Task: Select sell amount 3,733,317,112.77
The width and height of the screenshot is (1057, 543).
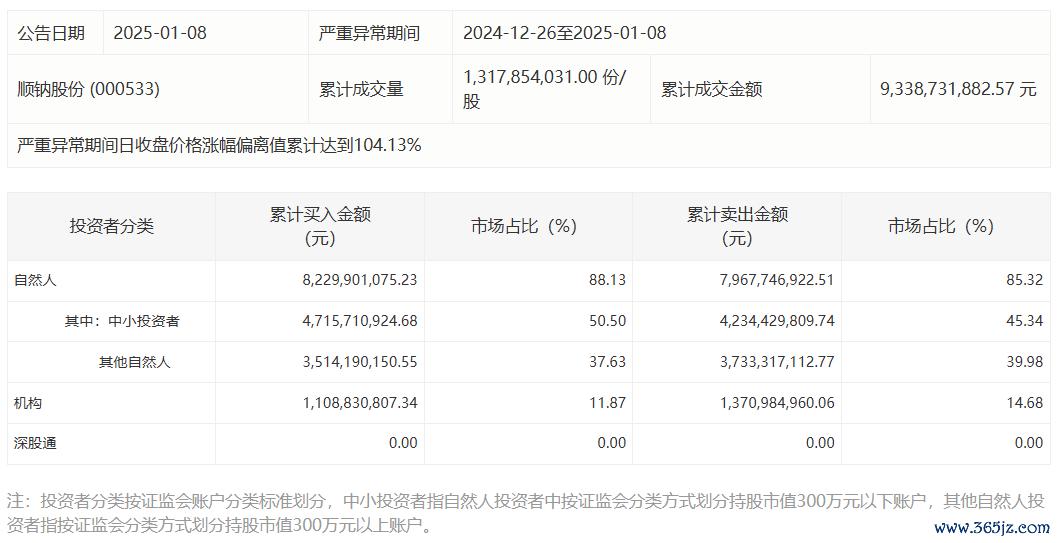Action: (777, 362)
